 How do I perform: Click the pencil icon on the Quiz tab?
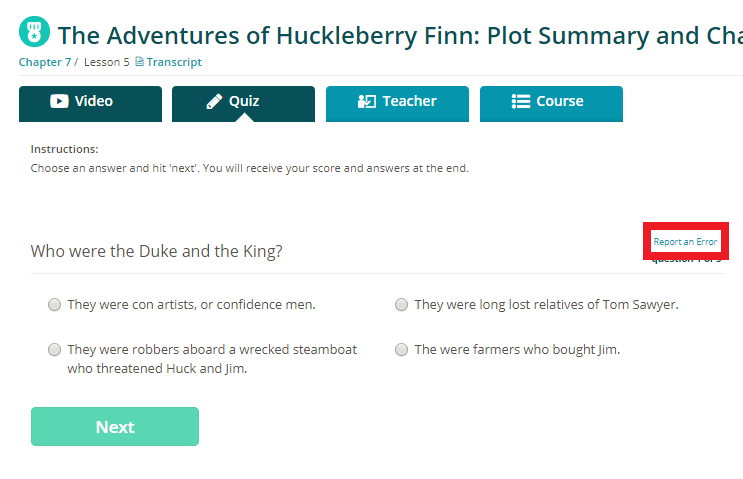(214, 101)
